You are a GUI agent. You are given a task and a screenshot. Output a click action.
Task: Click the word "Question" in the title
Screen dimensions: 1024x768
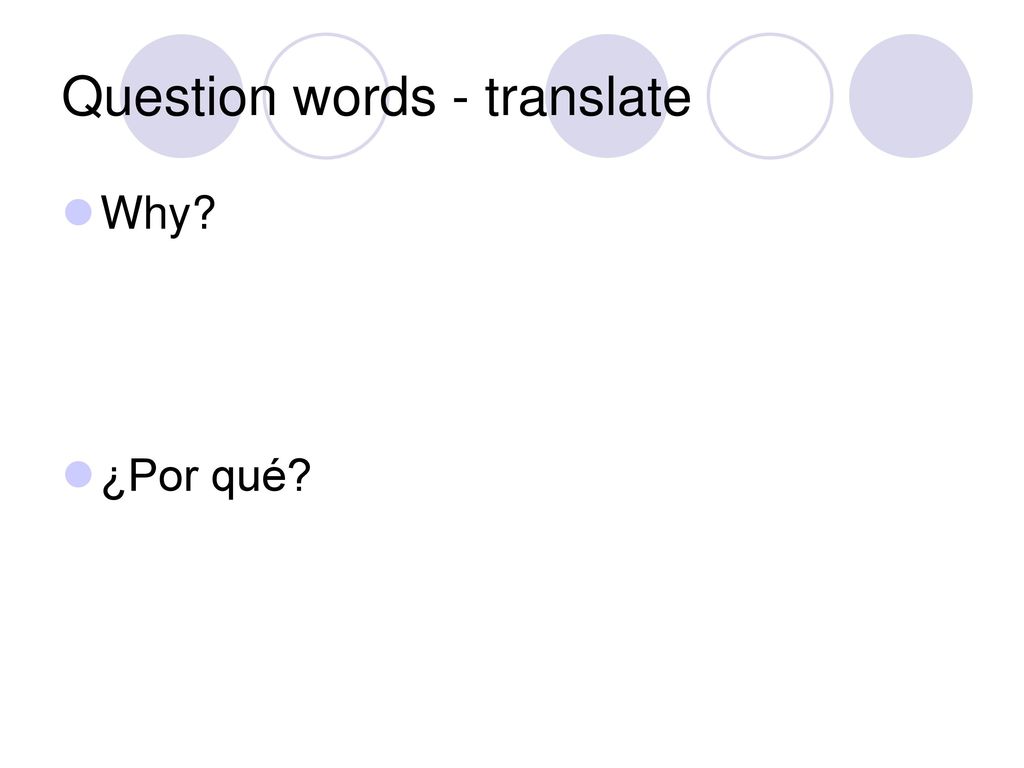tap(169, 97)
